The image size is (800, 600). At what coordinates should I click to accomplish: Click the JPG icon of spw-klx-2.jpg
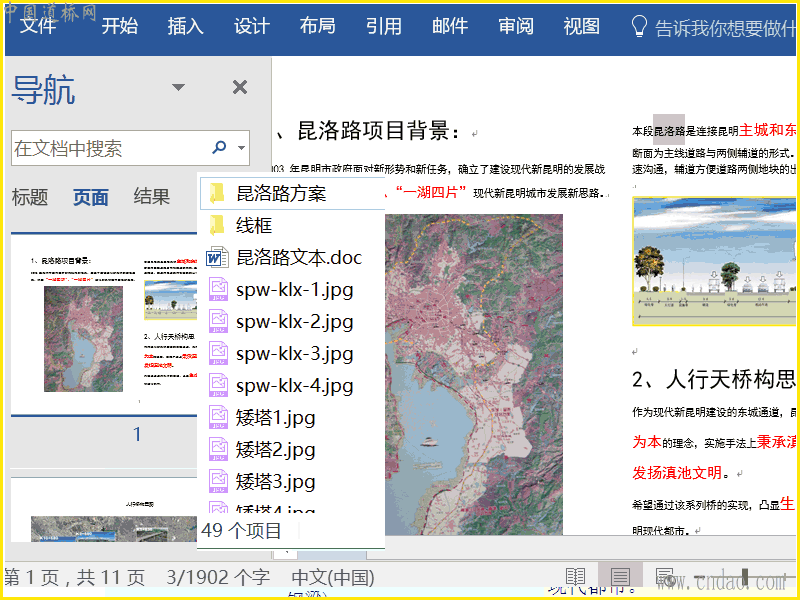(218, 321)
